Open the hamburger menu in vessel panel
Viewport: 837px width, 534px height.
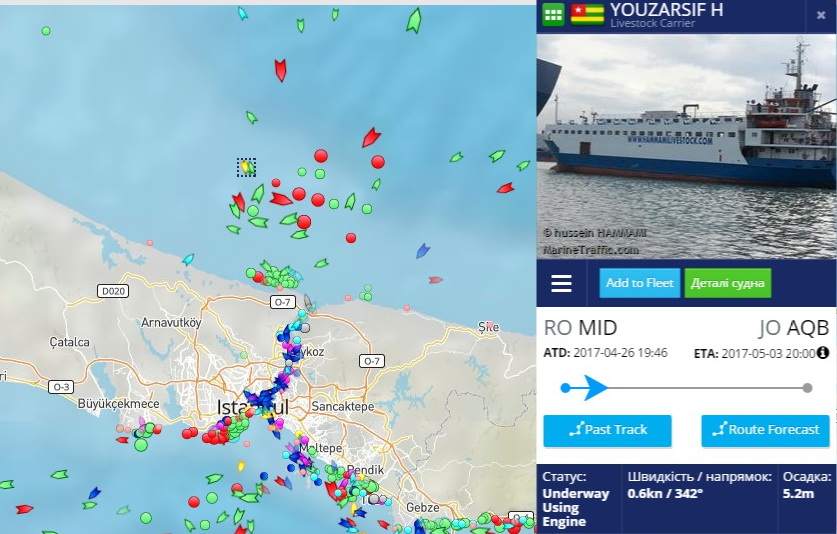[561, 283]
